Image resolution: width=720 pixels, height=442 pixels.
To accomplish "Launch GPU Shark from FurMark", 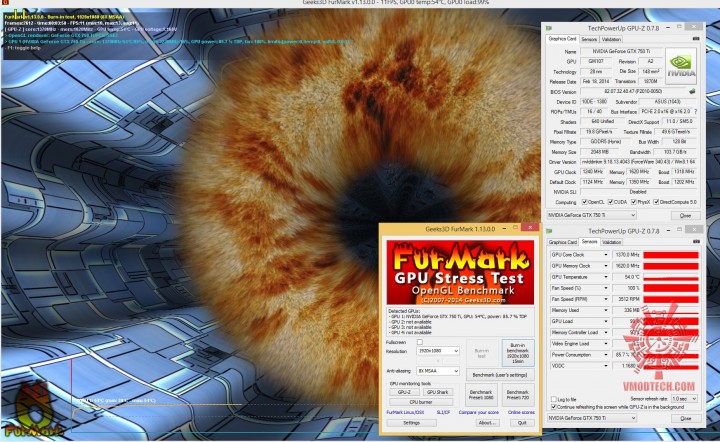I will click(437, 392).
